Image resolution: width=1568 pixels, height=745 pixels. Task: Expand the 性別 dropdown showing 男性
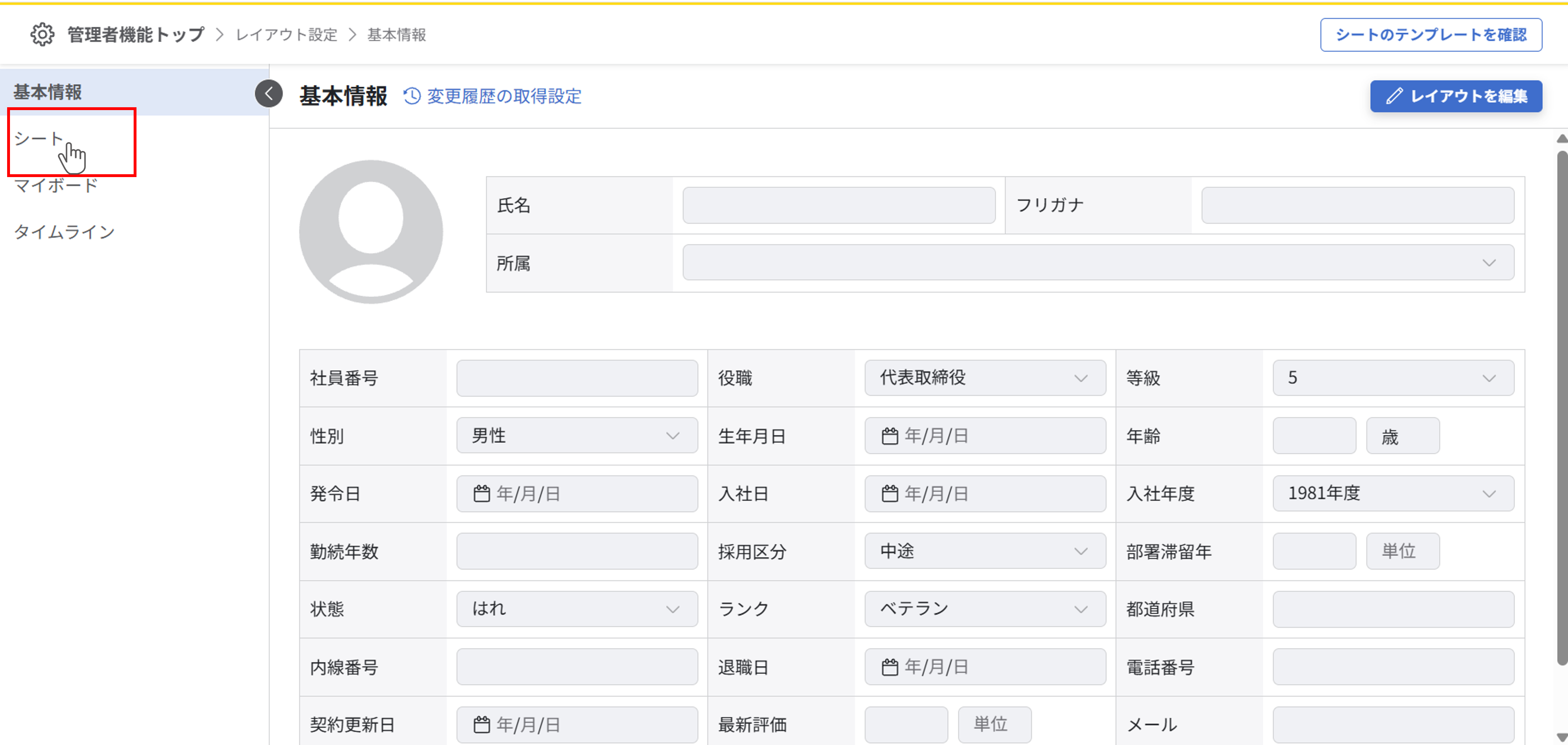(577, 436)
